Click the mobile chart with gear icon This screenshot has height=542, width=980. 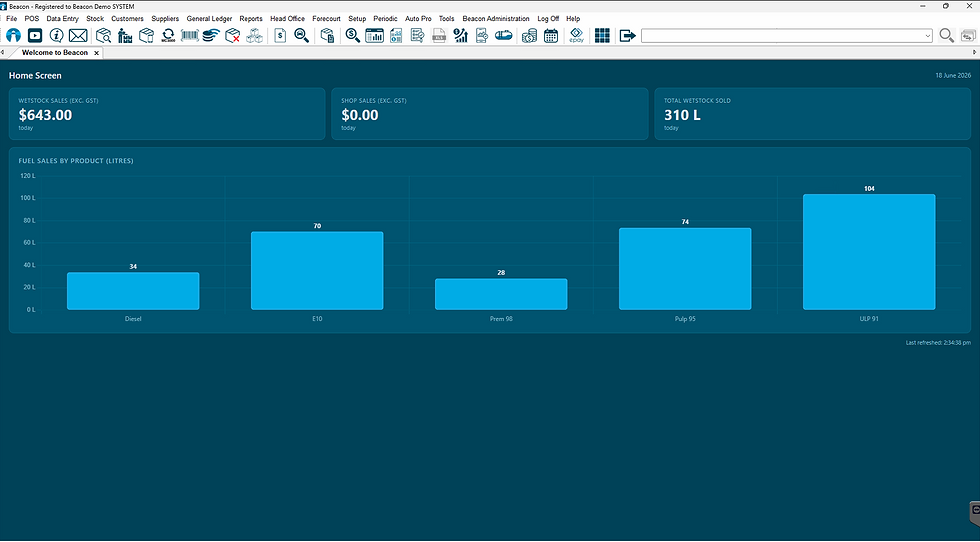[482, 36]
